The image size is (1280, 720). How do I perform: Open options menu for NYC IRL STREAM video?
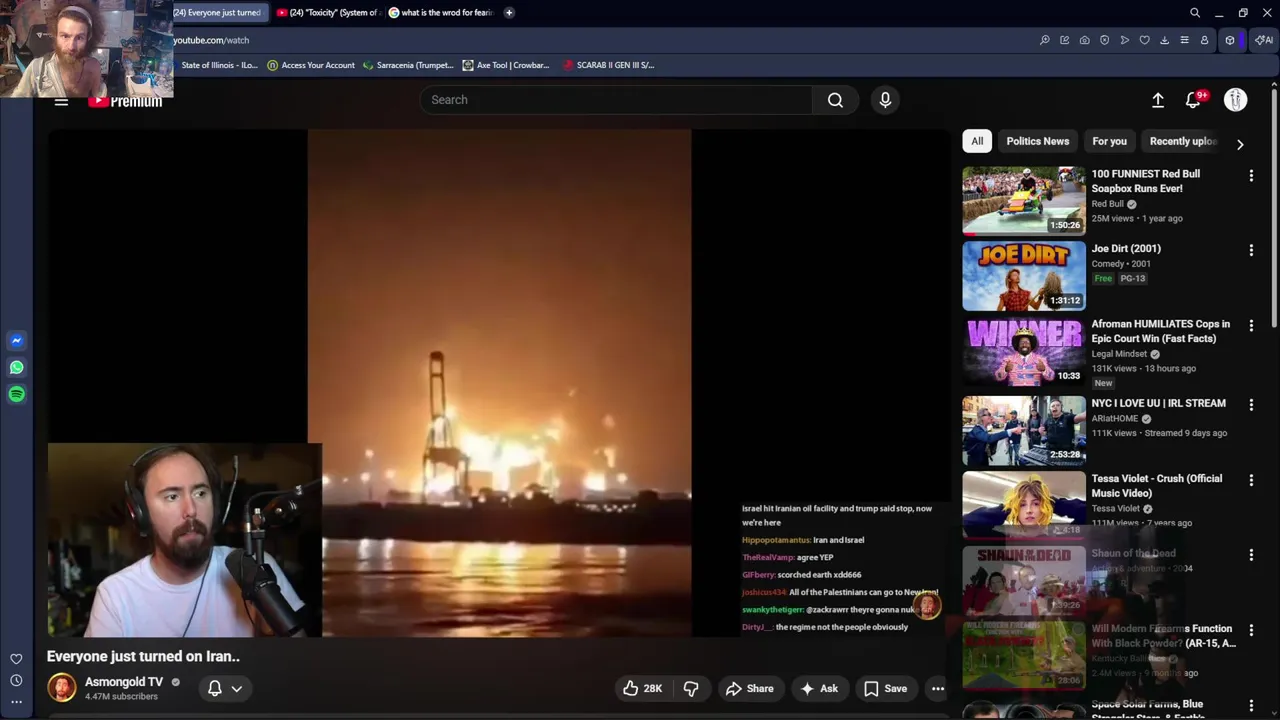pos(1251,404)
